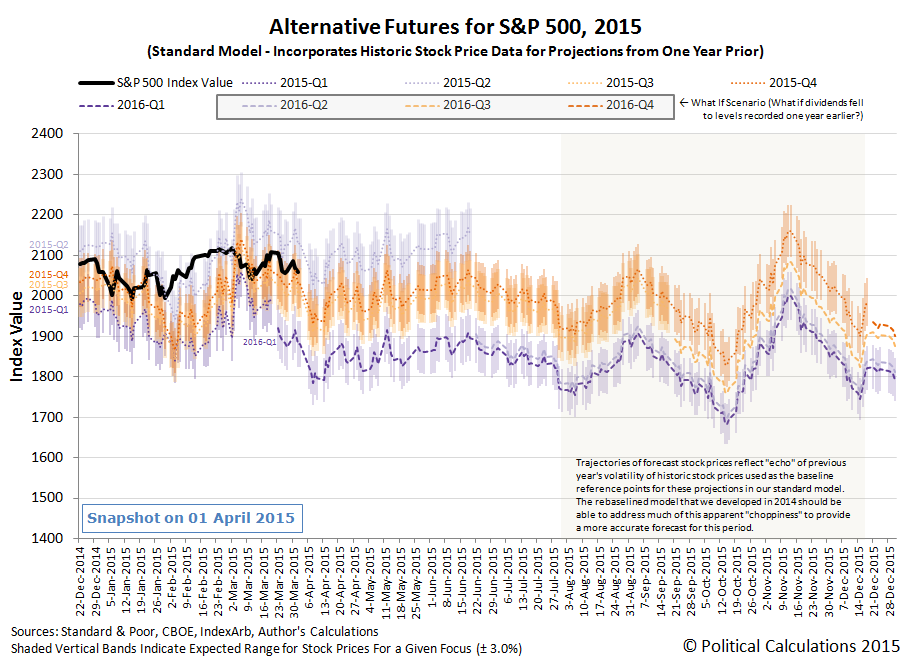Click the 2400 y-axis label

click(47, 134)
